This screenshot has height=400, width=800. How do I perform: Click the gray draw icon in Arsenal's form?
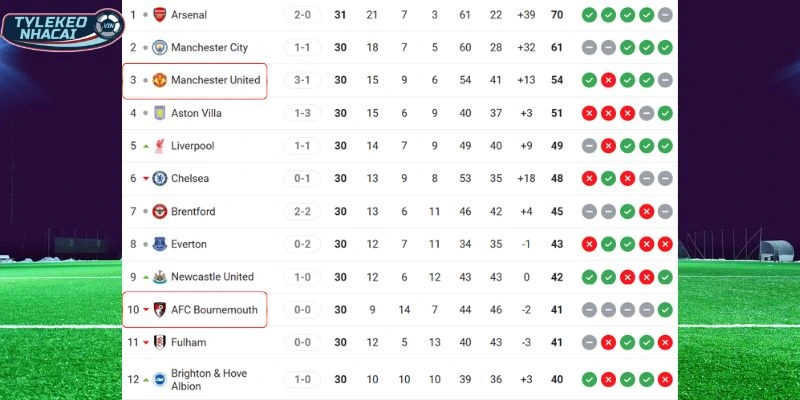(x=665, y=15)
